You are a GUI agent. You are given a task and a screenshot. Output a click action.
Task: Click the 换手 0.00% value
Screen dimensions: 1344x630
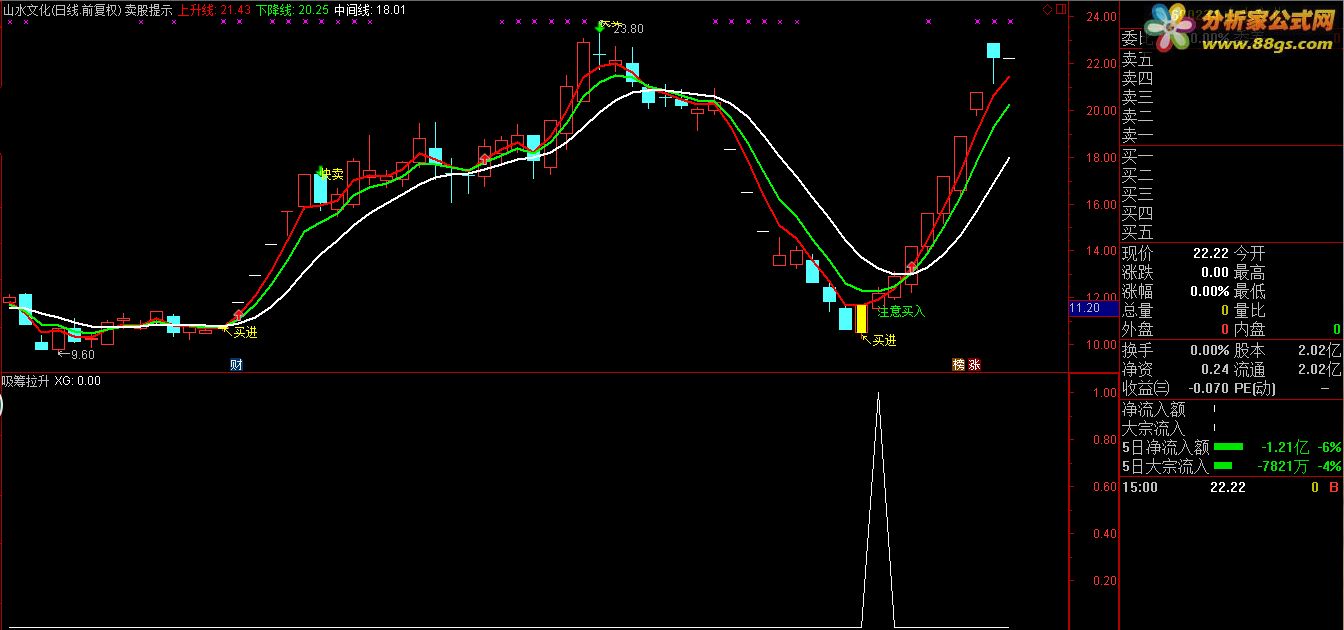pyautogui.click(x=1209, y=350)
